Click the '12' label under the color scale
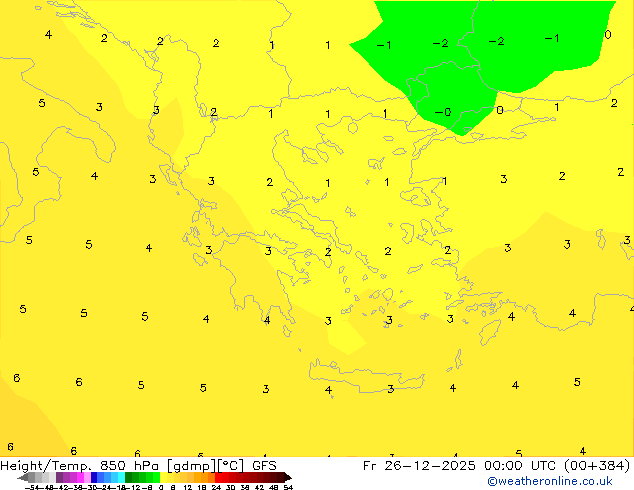This screenshot has height=490, width=634. (x=188, y=488)
